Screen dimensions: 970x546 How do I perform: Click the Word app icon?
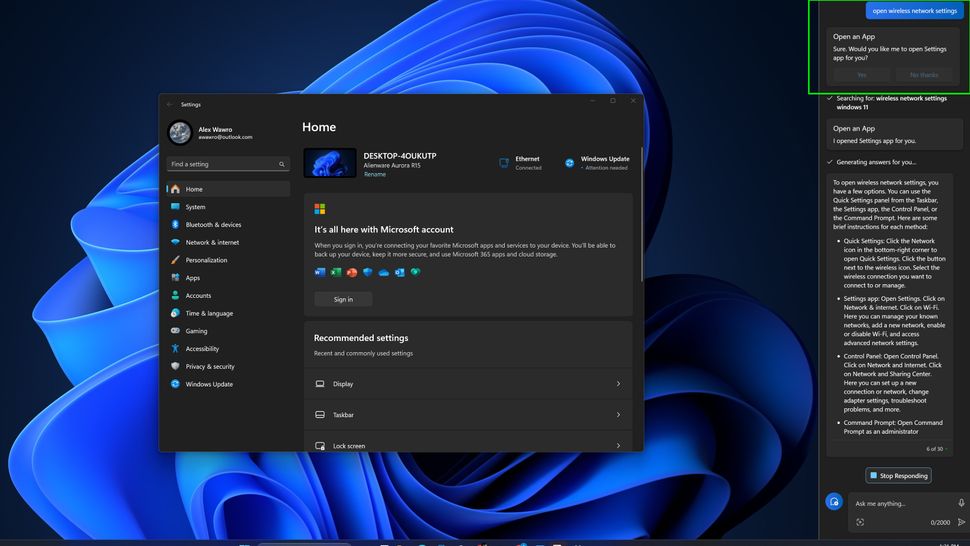click(x=320, y=272)
